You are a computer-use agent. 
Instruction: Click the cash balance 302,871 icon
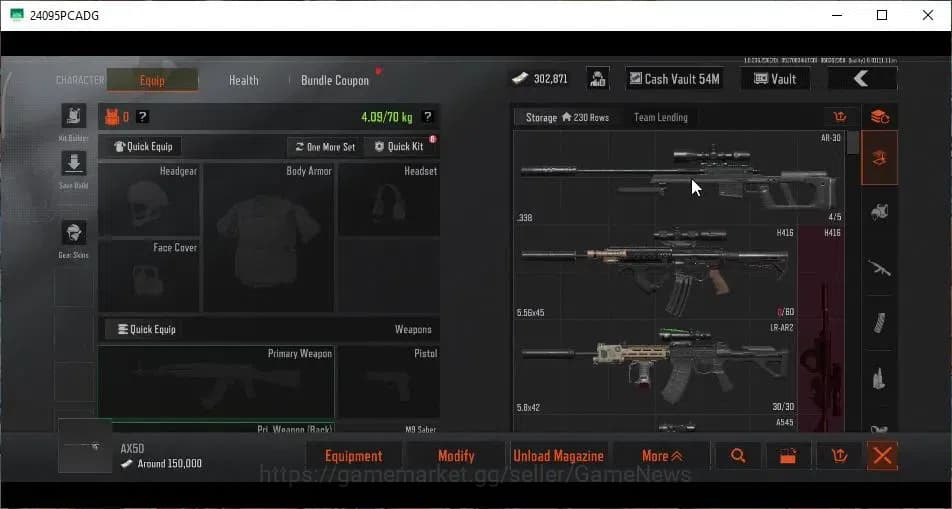tap(520, 79)
